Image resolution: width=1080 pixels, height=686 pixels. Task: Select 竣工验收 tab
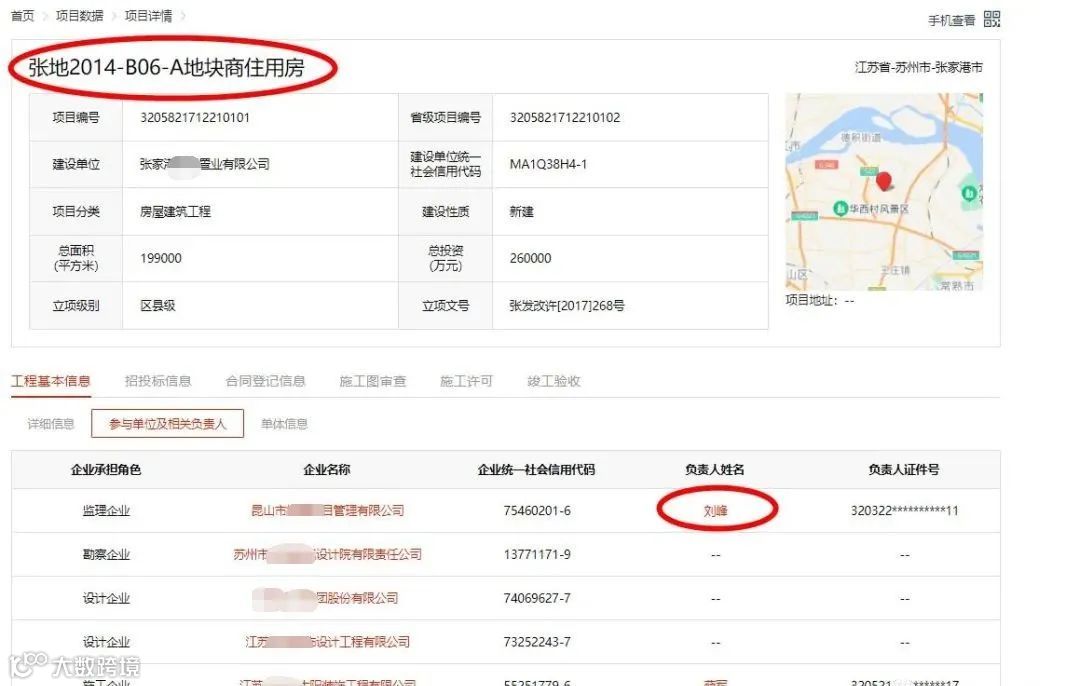554,381
